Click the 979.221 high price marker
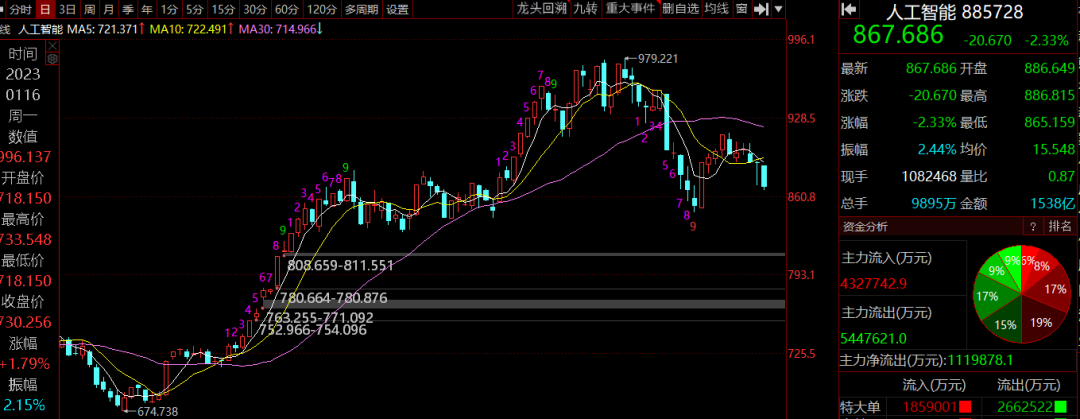 point(658,59)
